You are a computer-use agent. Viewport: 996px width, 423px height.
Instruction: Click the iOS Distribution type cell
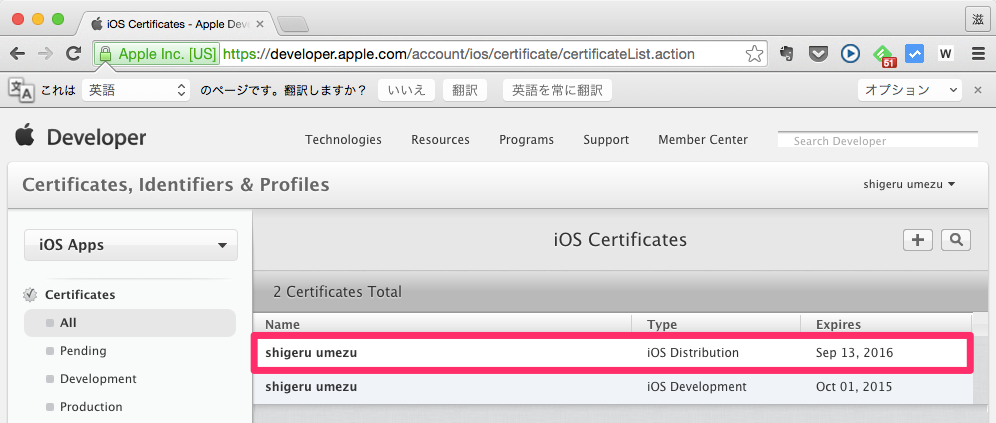[693, 352]
